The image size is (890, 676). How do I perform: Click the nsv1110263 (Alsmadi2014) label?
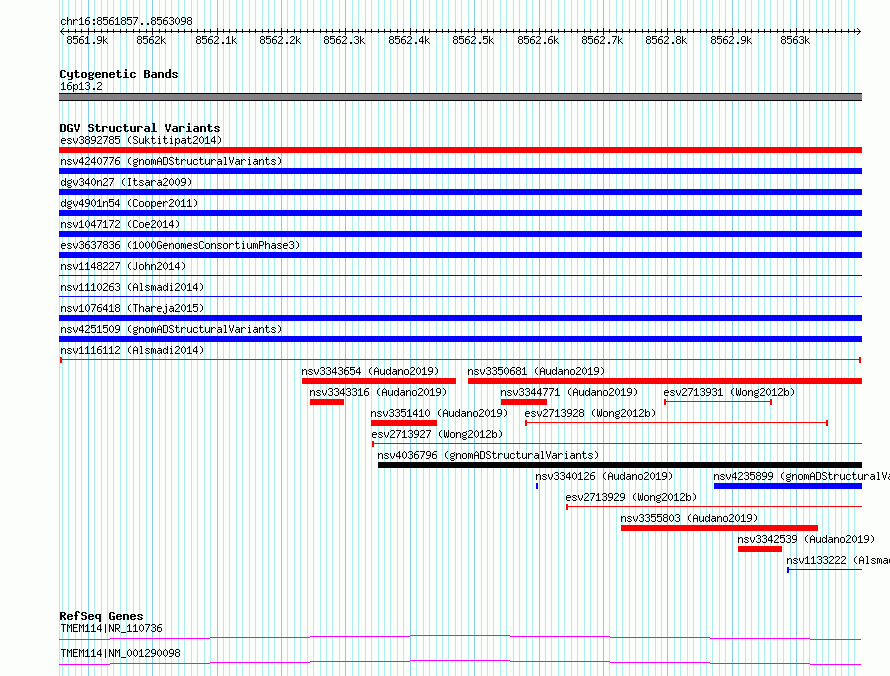(x=132, y=287)
